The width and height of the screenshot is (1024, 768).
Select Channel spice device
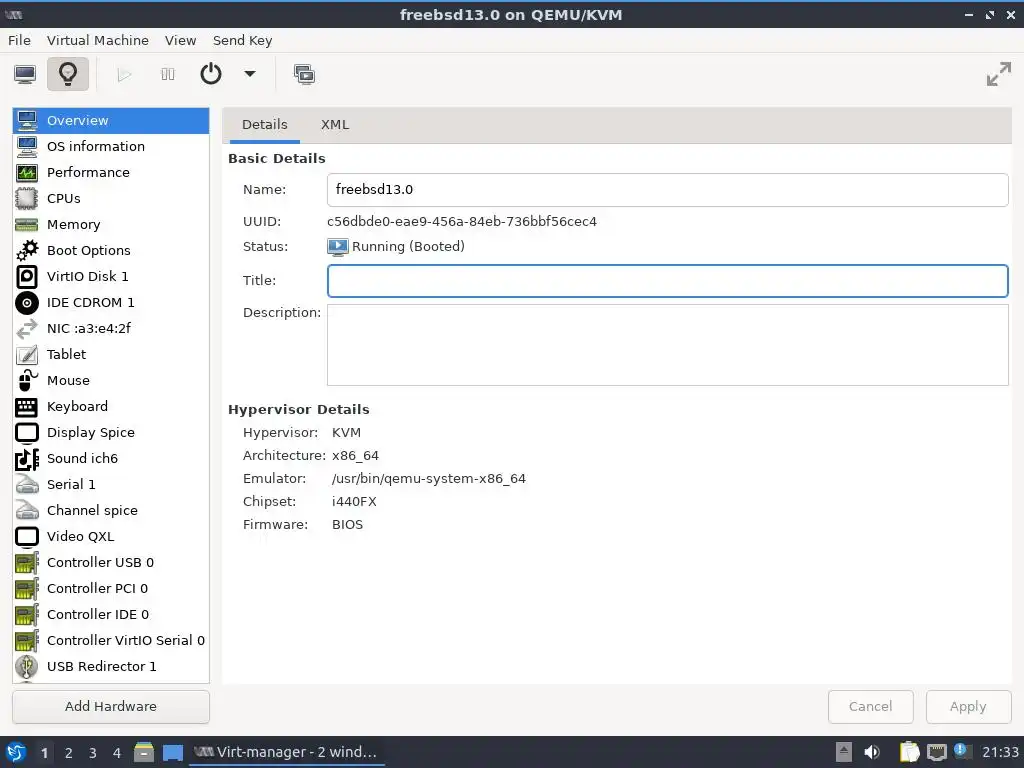(x=111, y=511)
